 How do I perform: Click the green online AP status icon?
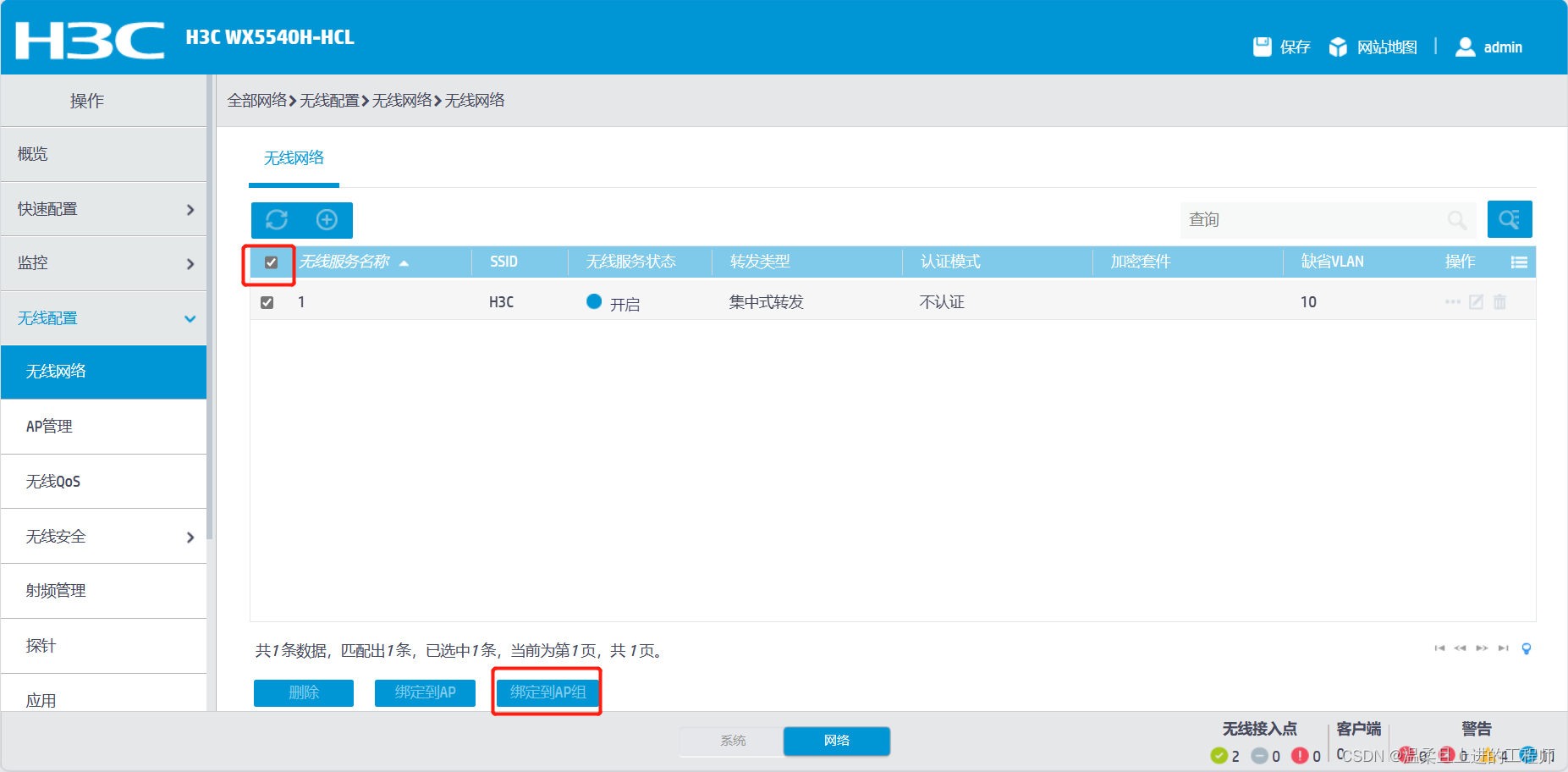[1219, 755]
